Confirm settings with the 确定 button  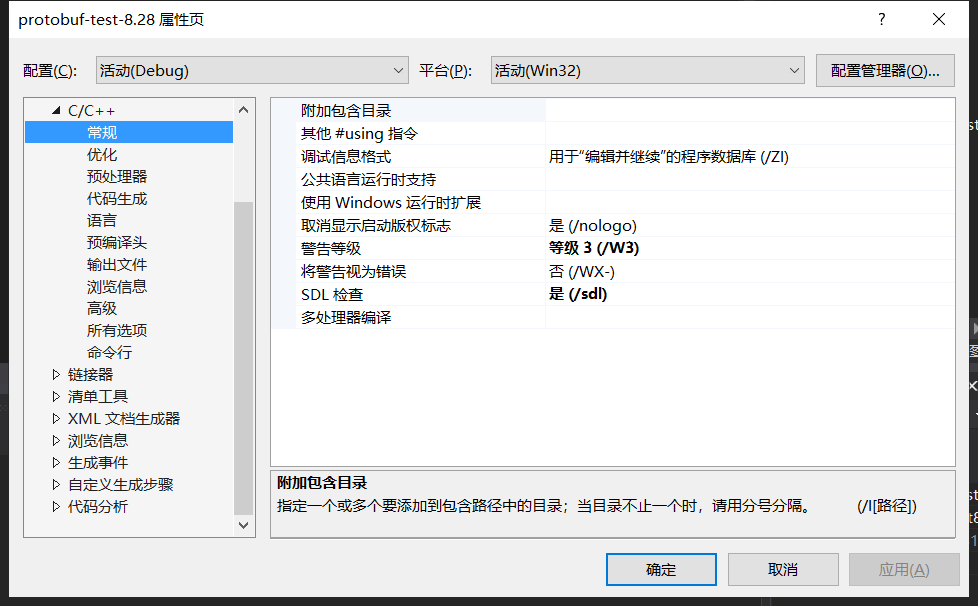[661, 569]
